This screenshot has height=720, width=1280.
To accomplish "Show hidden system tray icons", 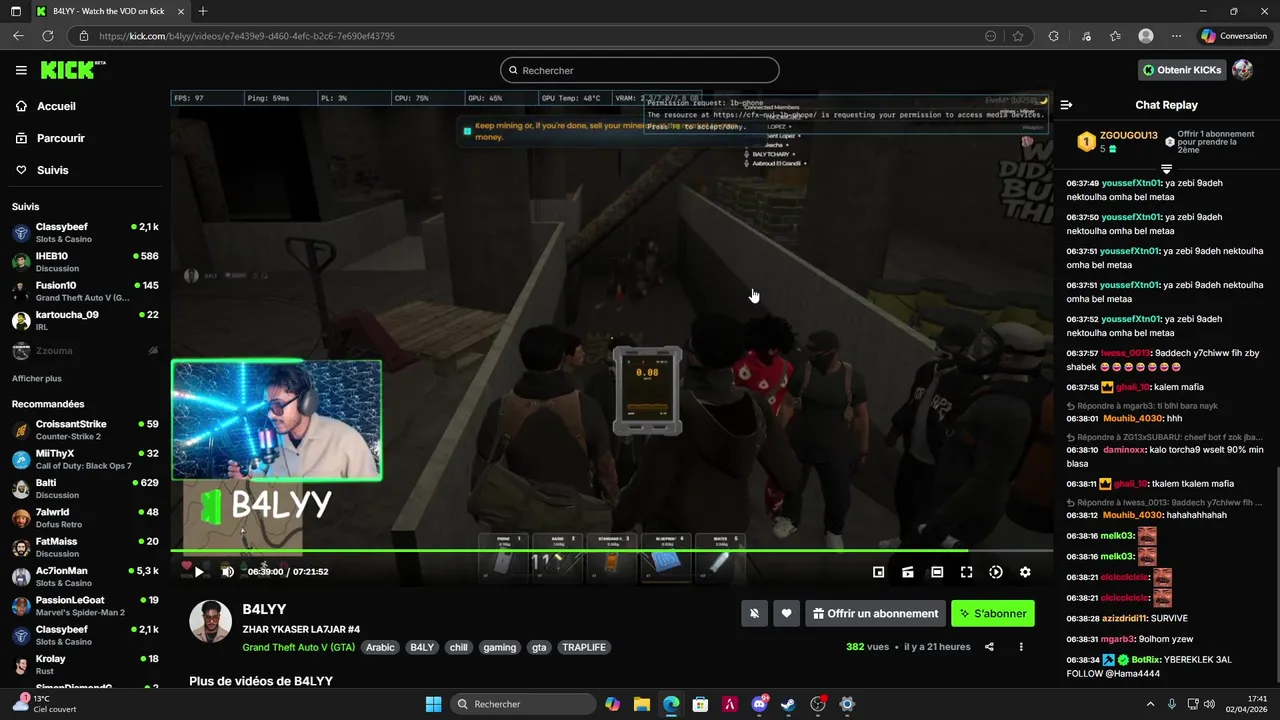I will tap(1150, 704).
